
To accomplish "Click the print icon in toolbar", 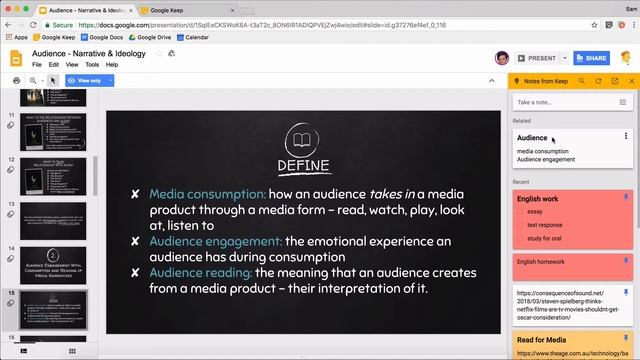I will pos(16,80).
